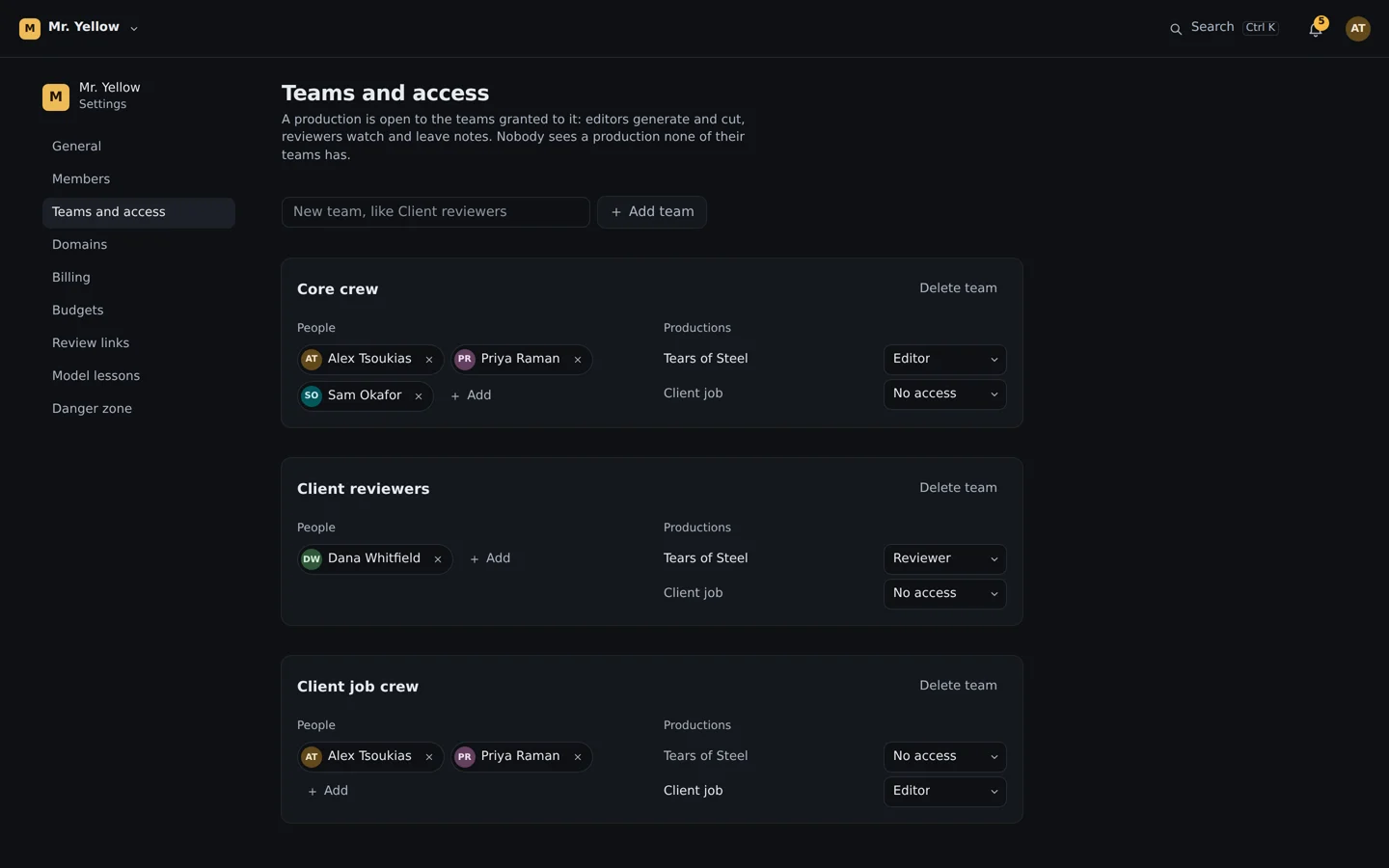1389x868 pixels.
Task: Remove Alex Tsoukias from Client job crew
Action: click(x=429, y=757)
